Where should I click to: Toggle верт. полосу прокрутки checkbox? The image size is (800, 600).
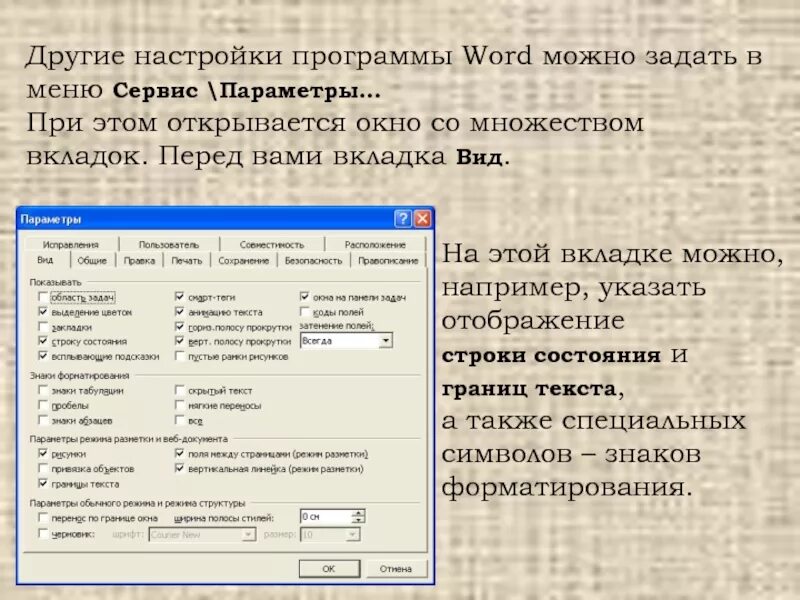[180, 341]
